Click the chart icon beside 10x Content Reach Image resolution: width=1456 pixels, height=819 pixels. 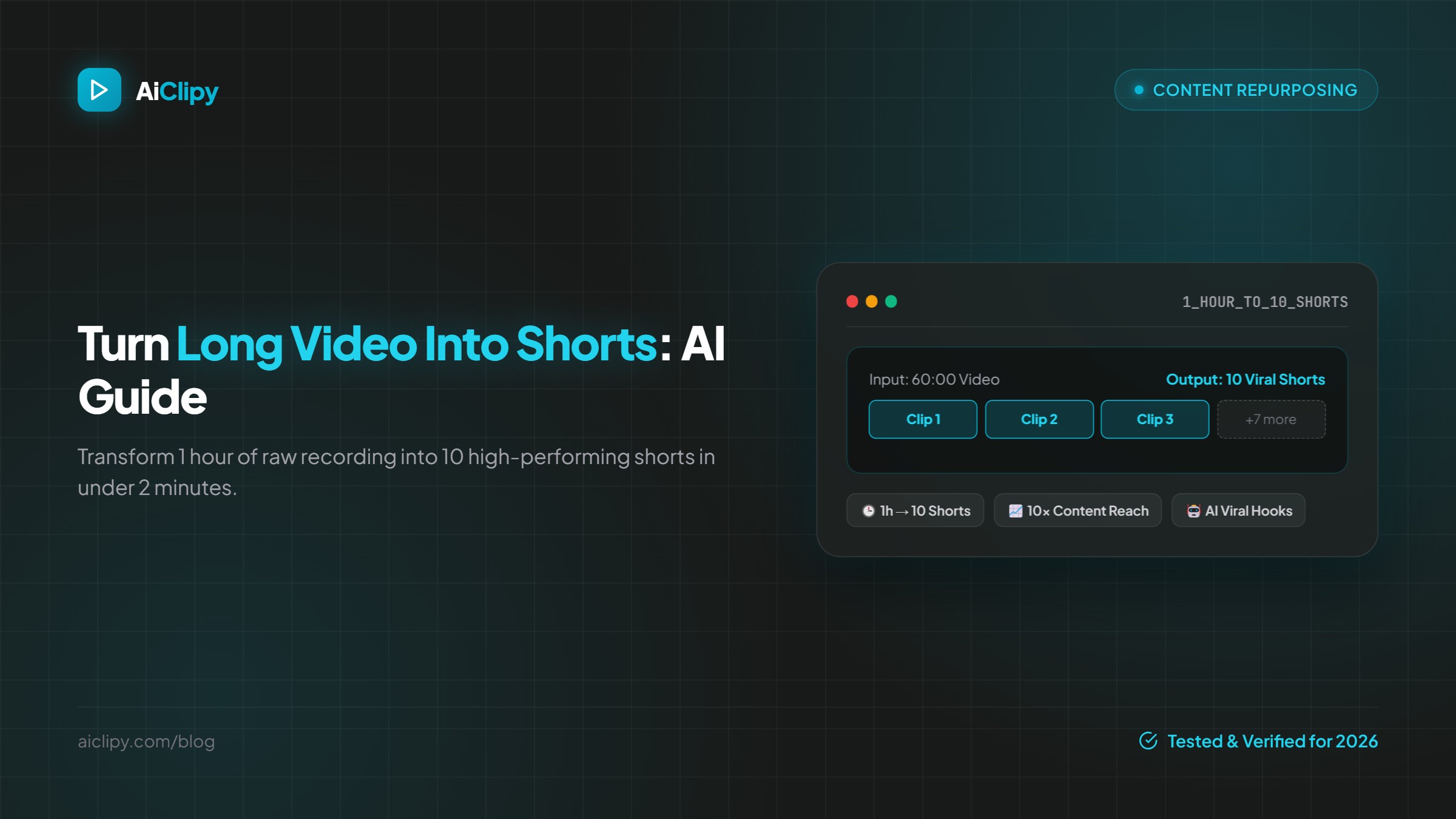(x=1016, y=511)
